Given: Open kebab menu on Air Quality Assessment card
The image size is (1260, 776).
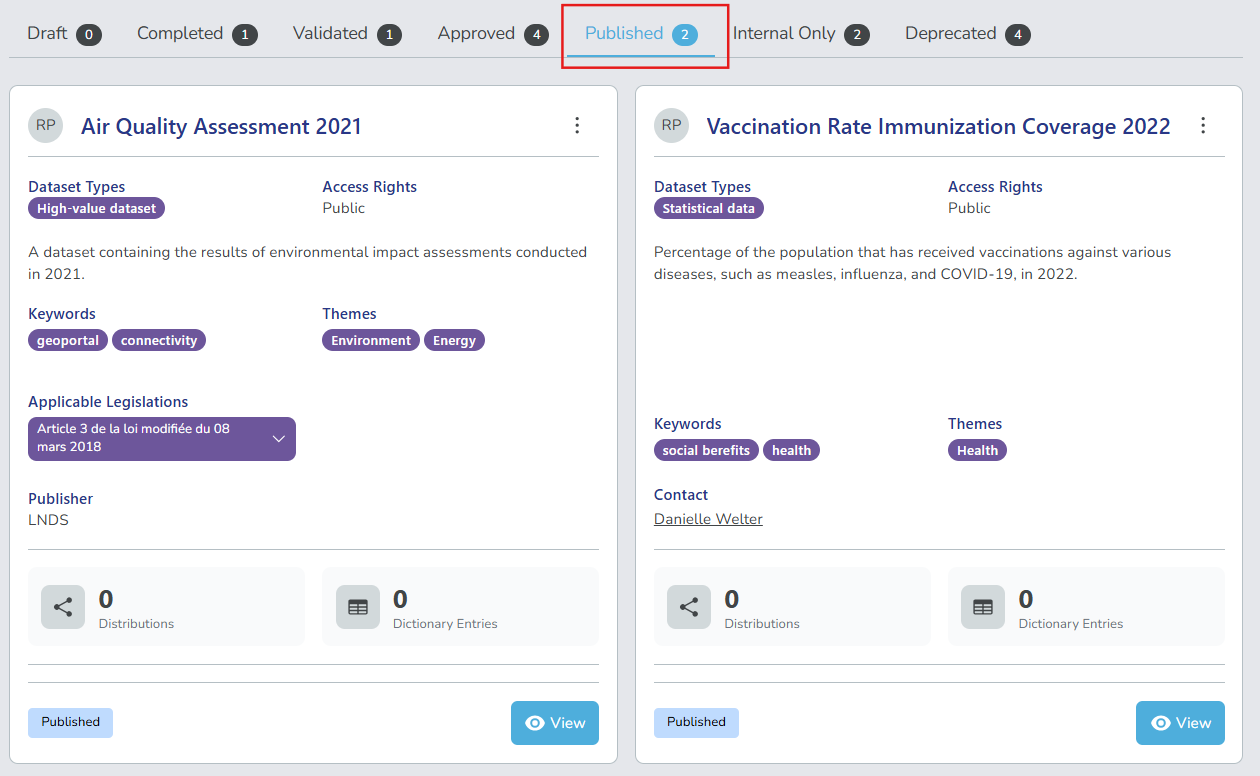Looking at the screenshot, I should point(577,126).
